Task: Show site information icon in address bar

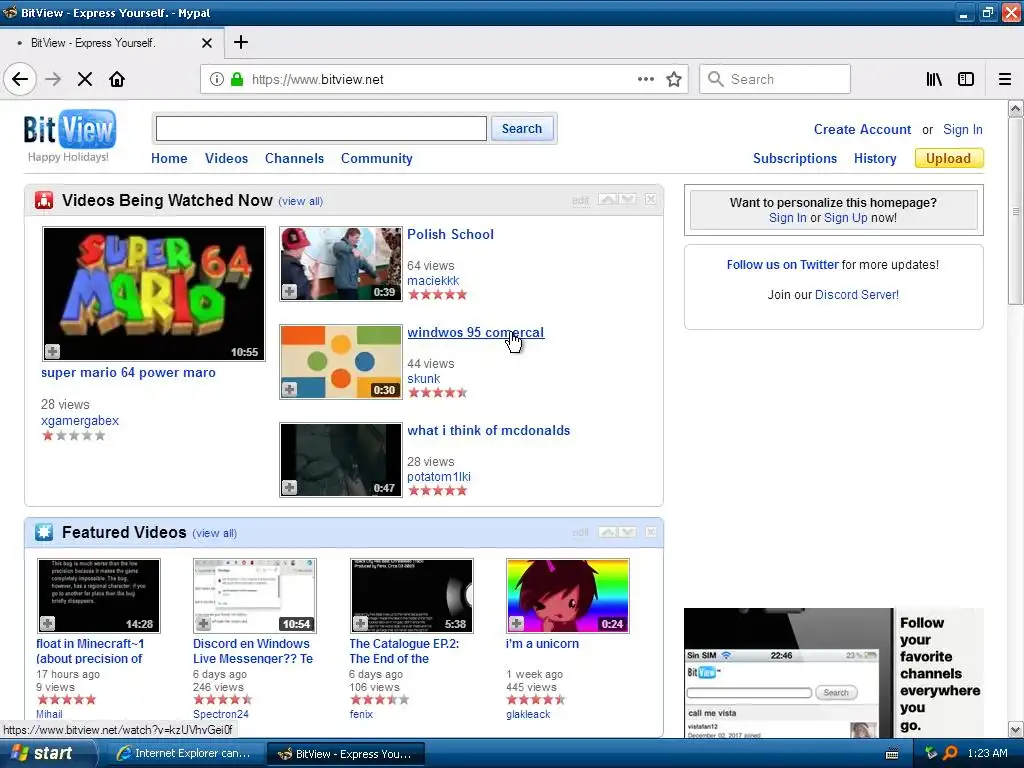Action: [217, 79]
